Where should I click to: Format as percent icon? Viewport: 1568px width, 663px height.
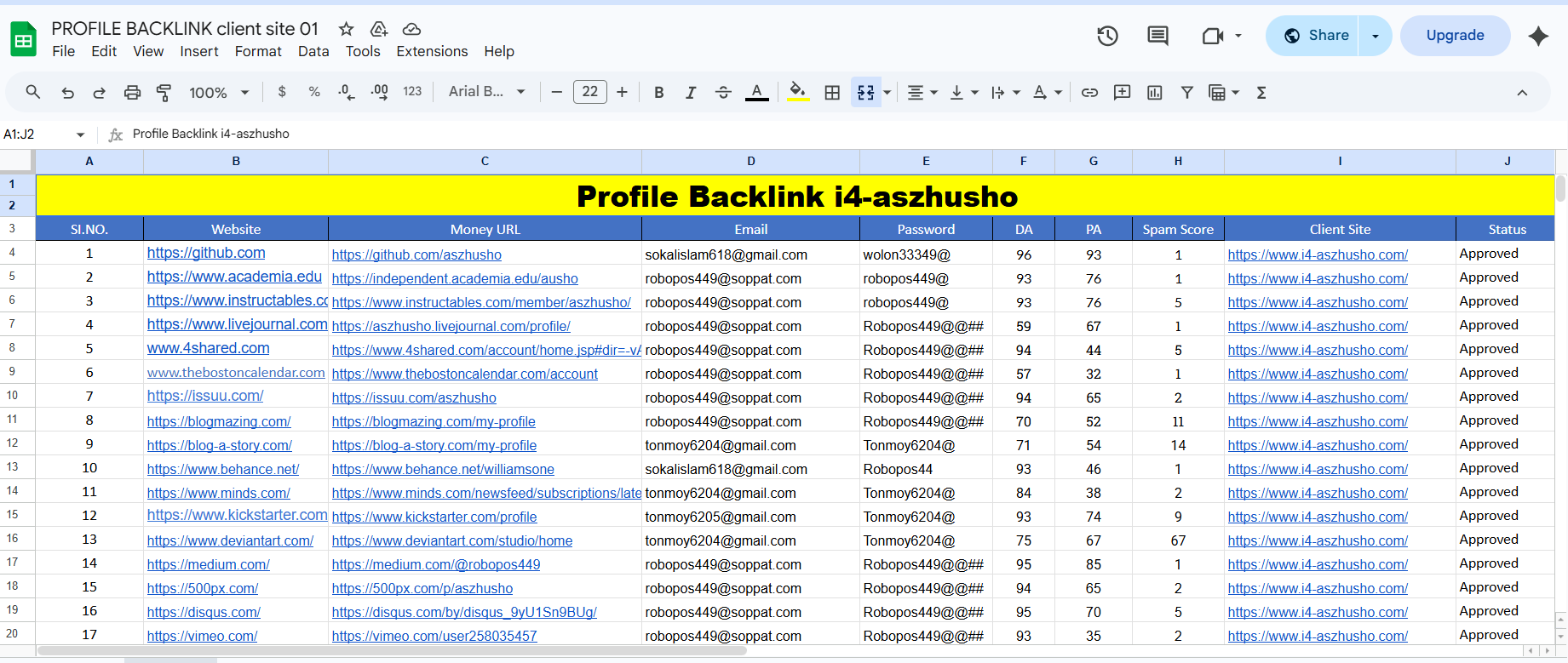click(314, 92)
